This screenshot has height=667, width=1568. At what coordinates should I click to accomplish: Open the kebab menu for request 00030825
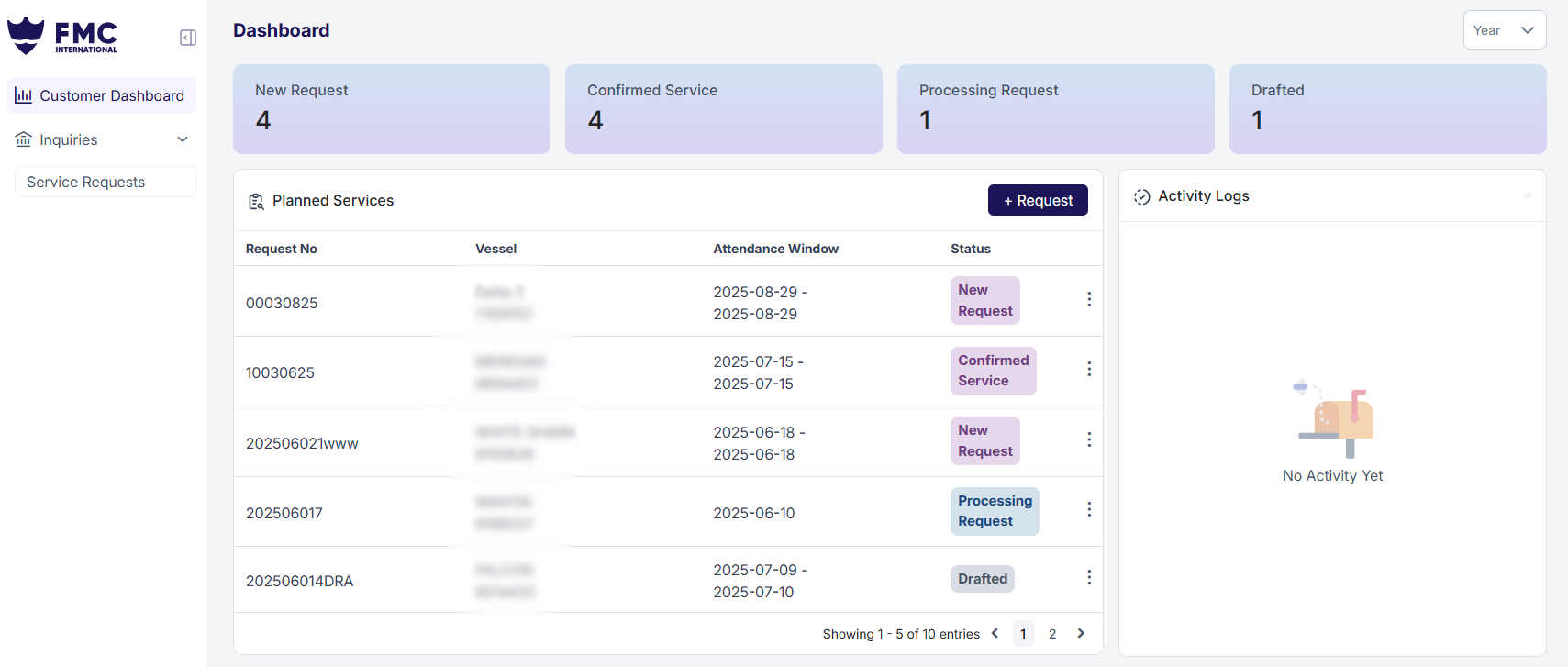(1089, 299)
